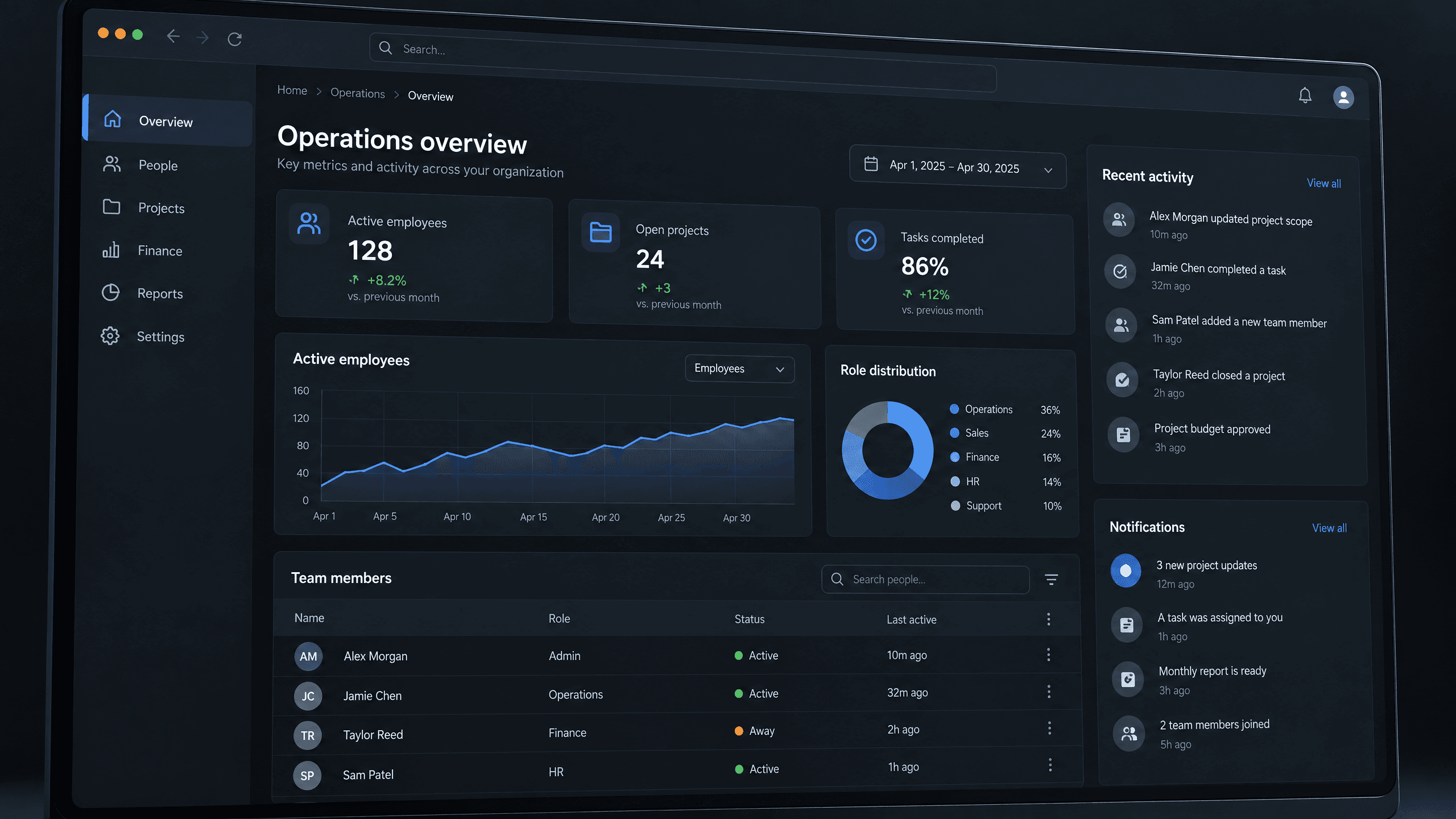This screenshot has width=1456, height=819.
Task: Click the Jamie Chen Operations role cell
Action: click(x=576, y=694)
